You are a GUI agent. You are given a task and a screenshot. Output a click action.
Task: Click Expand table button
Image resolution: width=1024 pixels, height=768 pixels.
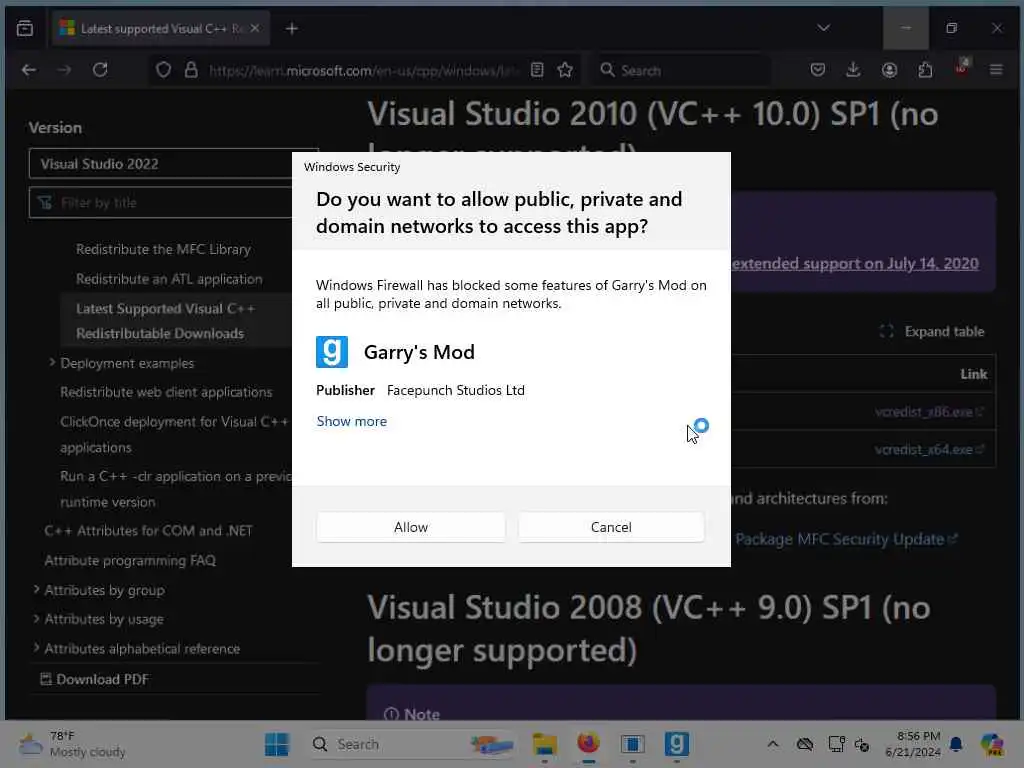[931, 331]
